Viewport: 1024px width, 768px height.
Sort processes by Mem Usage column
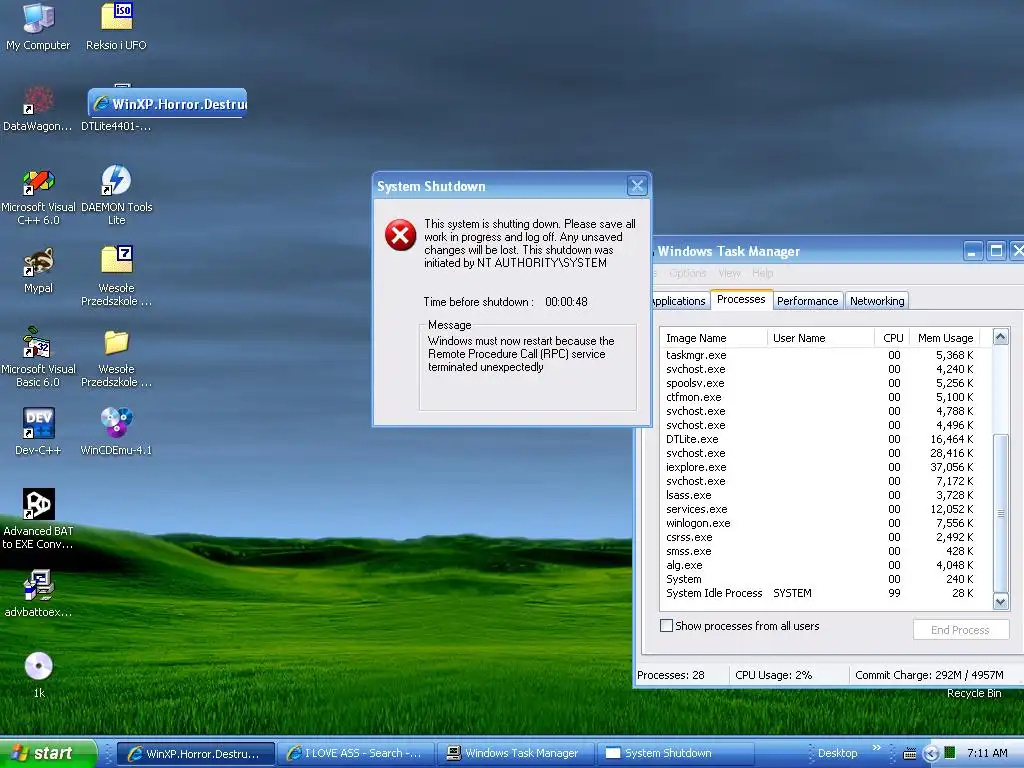(944, 338)
